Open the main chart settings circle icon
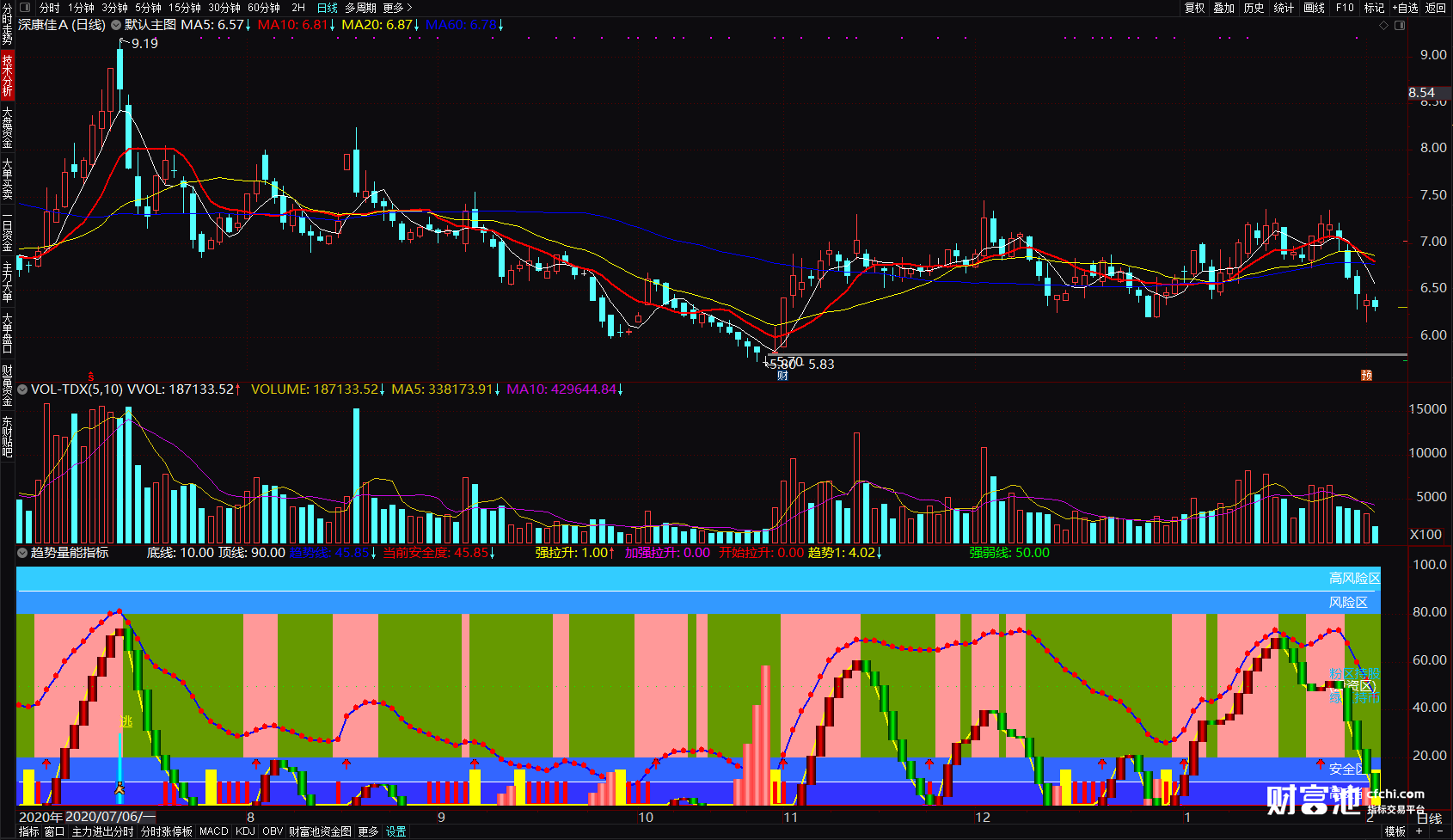 click(115, 25)
